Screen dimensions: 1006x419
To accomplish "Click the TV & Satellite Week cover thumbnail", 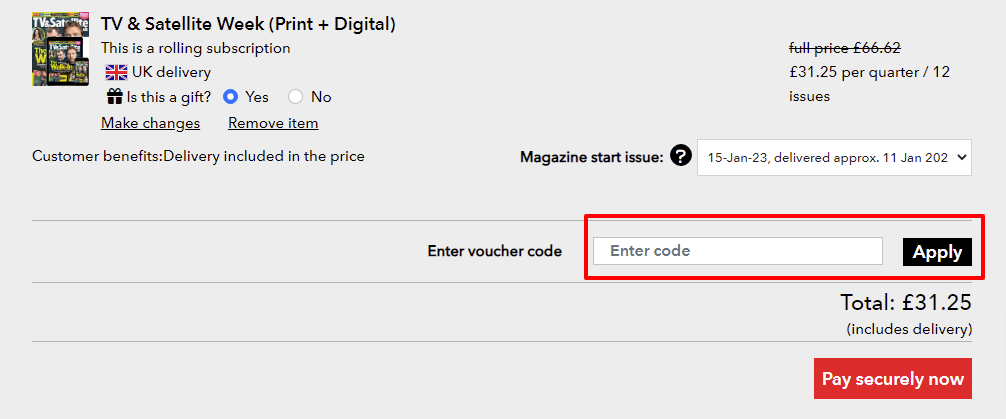I will (60, 49).
